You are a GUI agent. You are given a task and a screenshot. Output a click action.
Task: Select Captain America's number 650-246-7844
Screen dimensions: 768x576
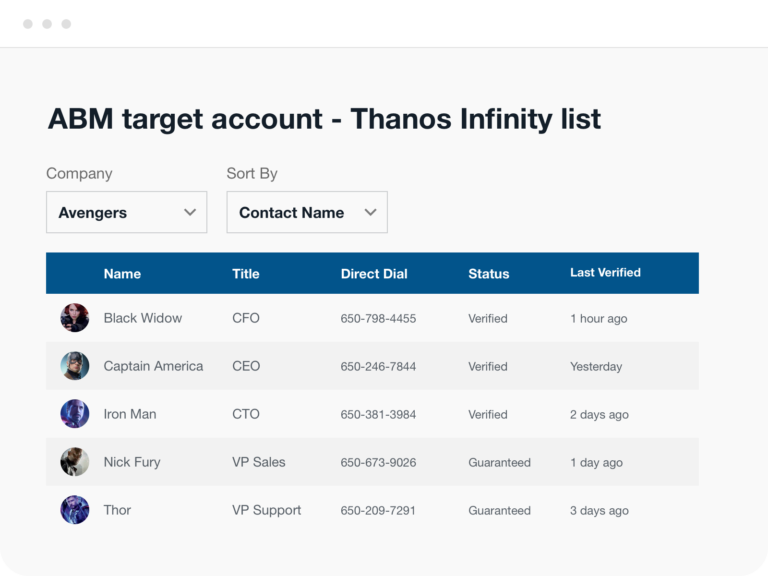coord(378,366)
